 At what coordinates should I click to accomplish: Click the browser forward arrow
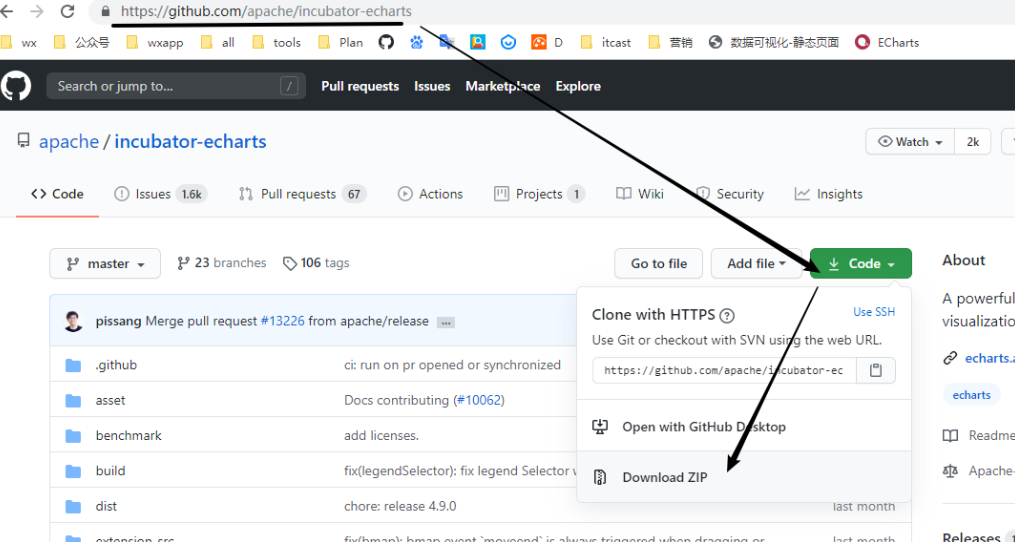point(36,11)
